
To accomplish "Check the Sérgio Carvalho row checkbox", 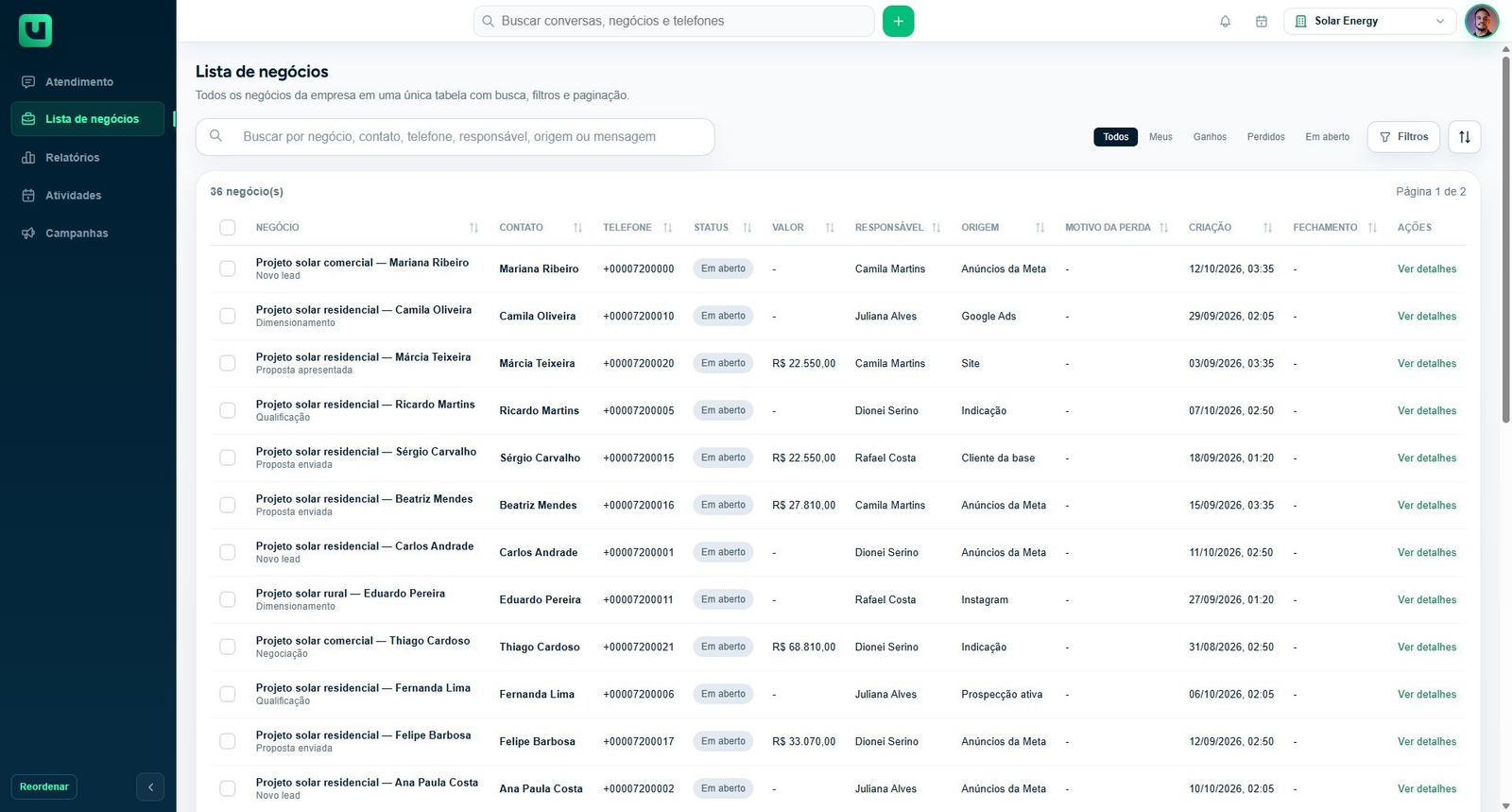I will (x=227, y=458).
